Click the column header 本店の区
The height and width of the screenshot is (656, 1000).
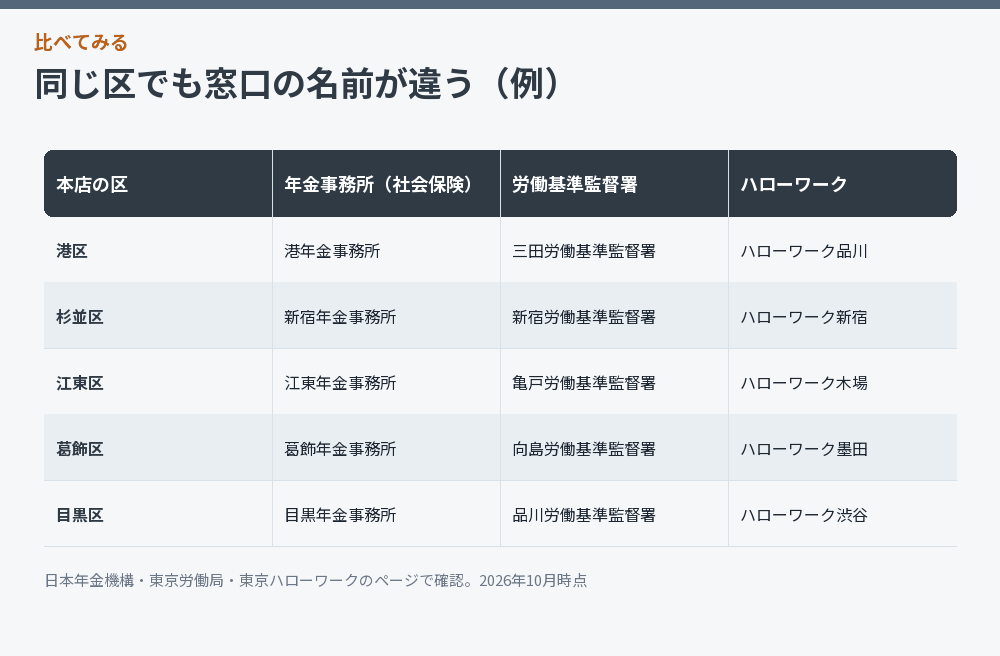(x=158, y=184)
